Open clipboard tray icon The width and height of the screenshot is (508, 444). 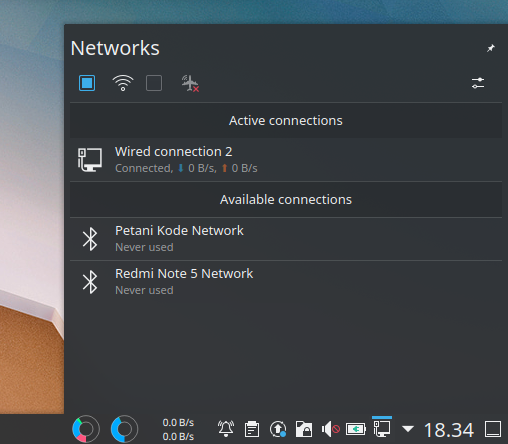(252, 429)
